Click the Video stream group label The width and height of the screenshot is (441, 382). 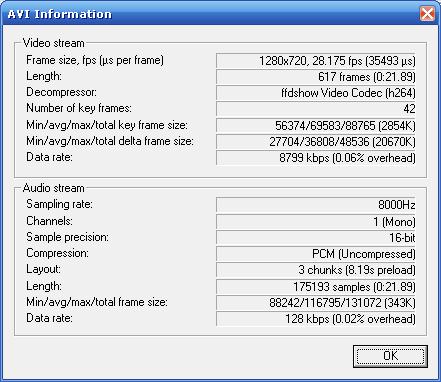(x=53, y=43)
